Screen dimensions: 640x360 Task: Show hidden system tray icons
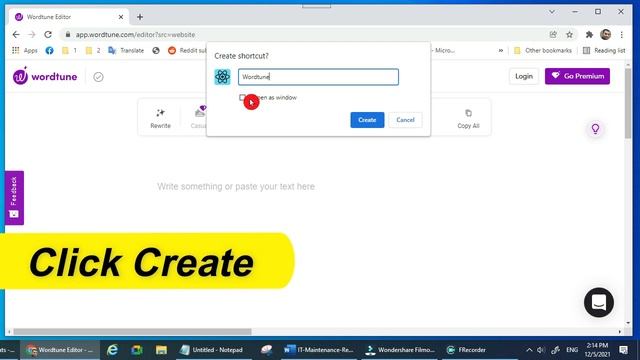pos(529,350)
